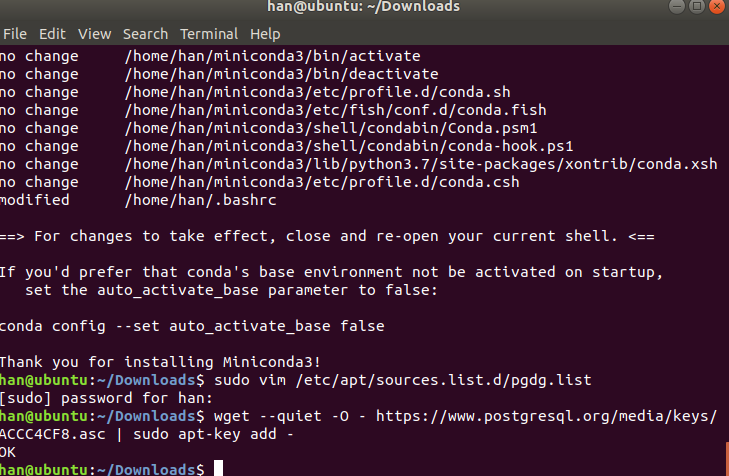The height and width of the screenshot is (476, 729).
Task: Click the conda config --set auto_activate_base false line
Action: click(192, 326)
